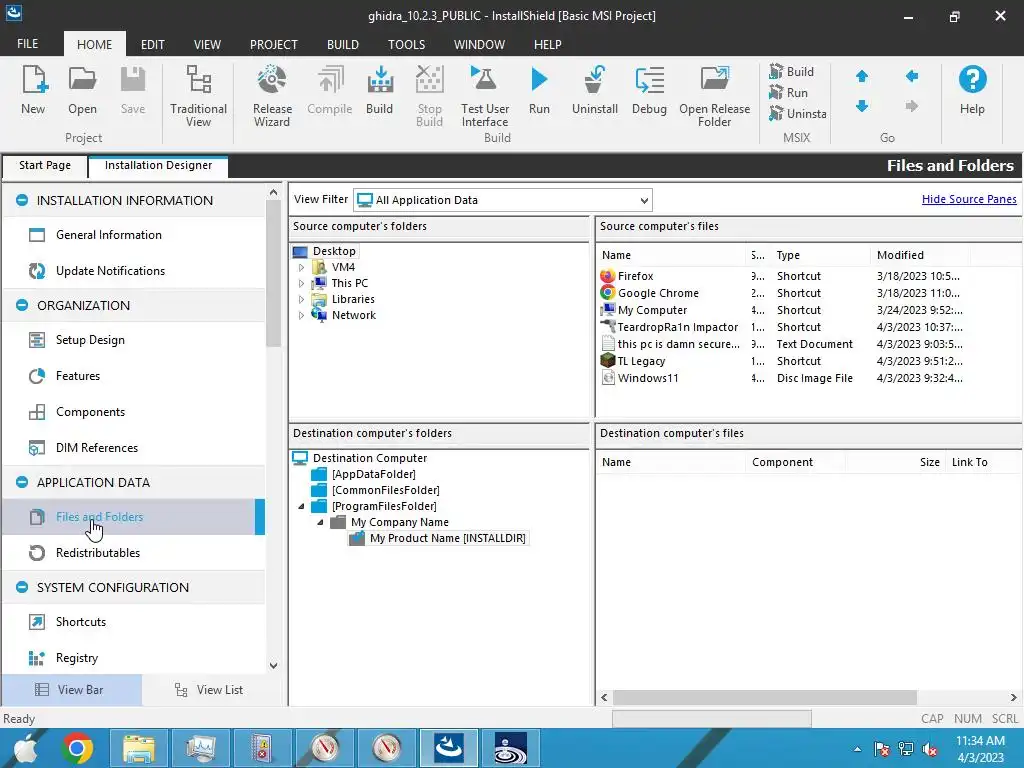Expand the Network node

click(x=301, y=315)
